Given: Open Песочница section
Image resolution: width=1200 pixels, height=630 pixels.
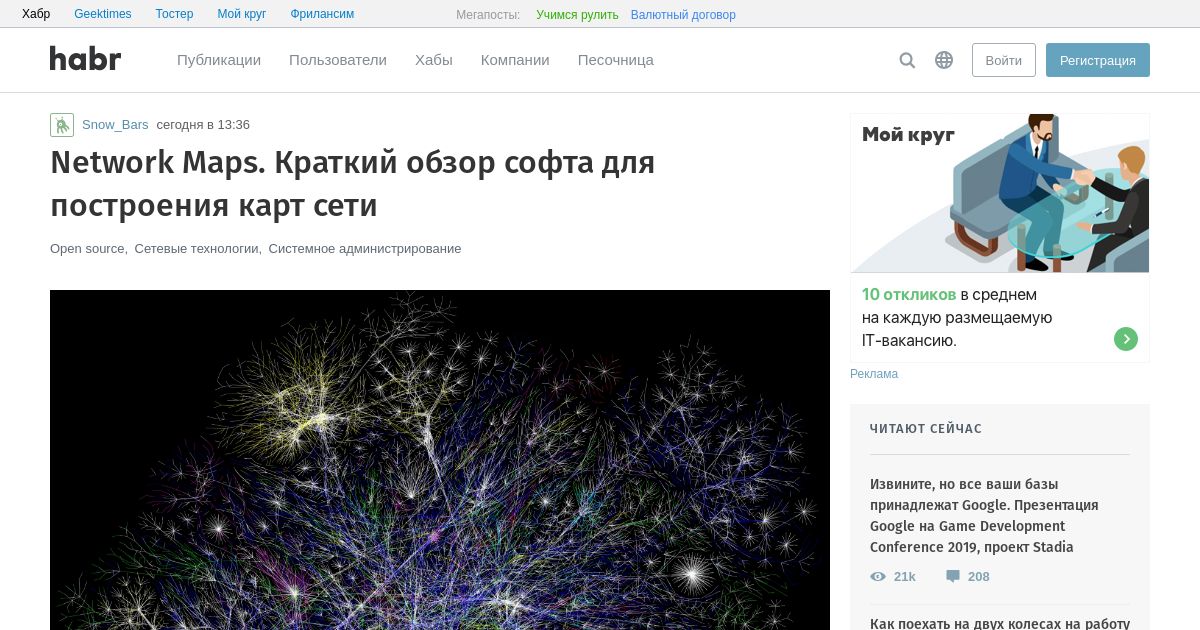Looking at the screenshot, I should (616, 60).
